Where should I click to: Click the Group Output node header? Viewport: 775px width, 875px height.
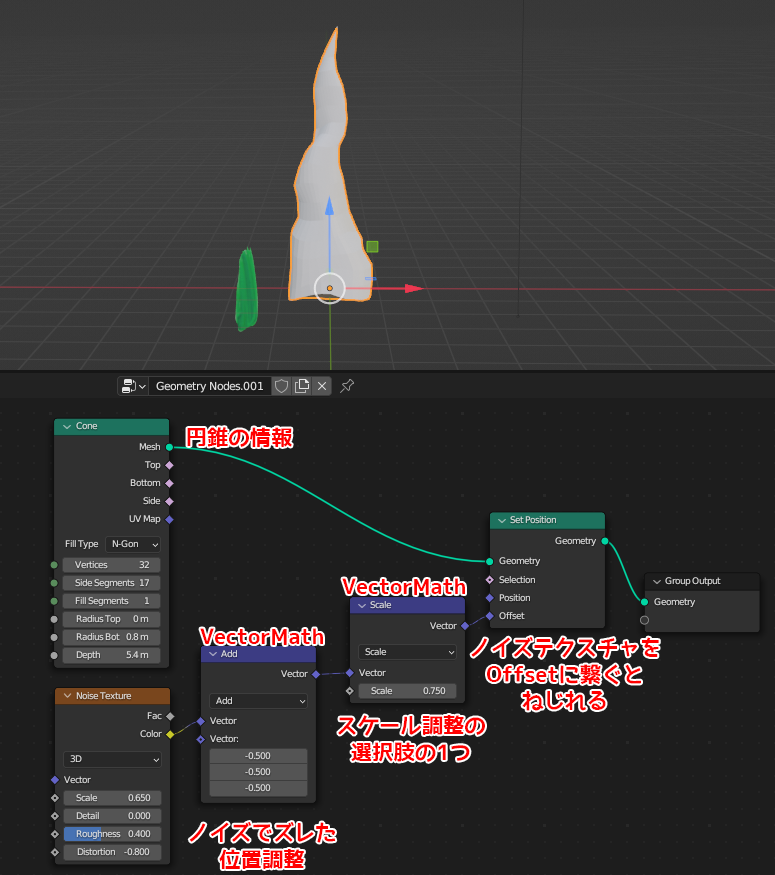(700, 581)
